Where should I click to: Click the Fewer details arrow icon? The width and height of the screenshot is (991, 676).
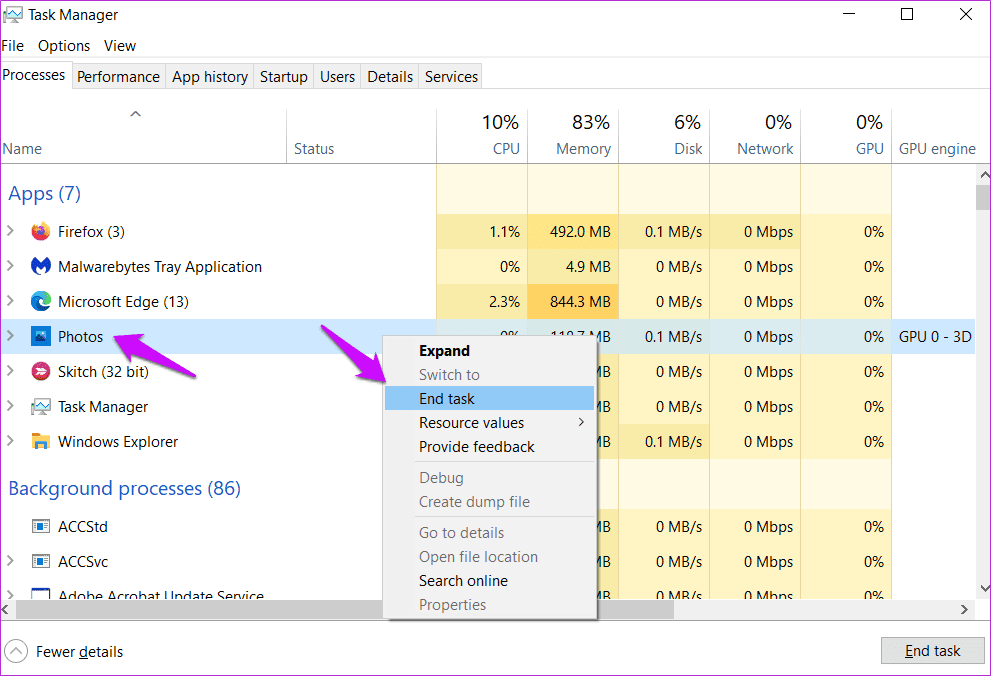16,651
